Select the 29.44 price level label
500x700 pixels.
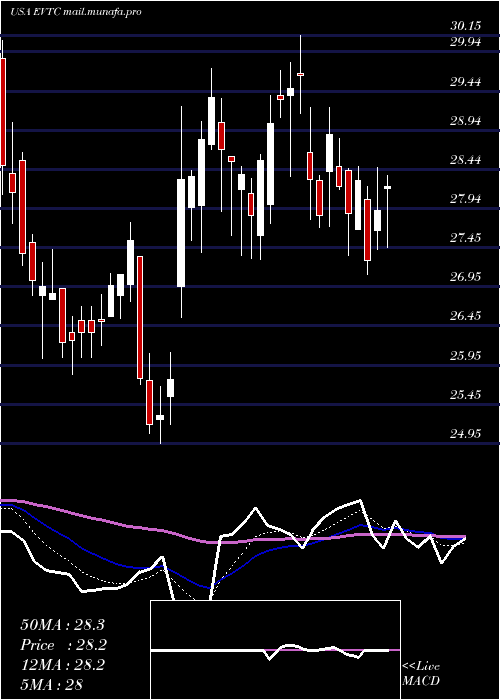coord(466,82)
